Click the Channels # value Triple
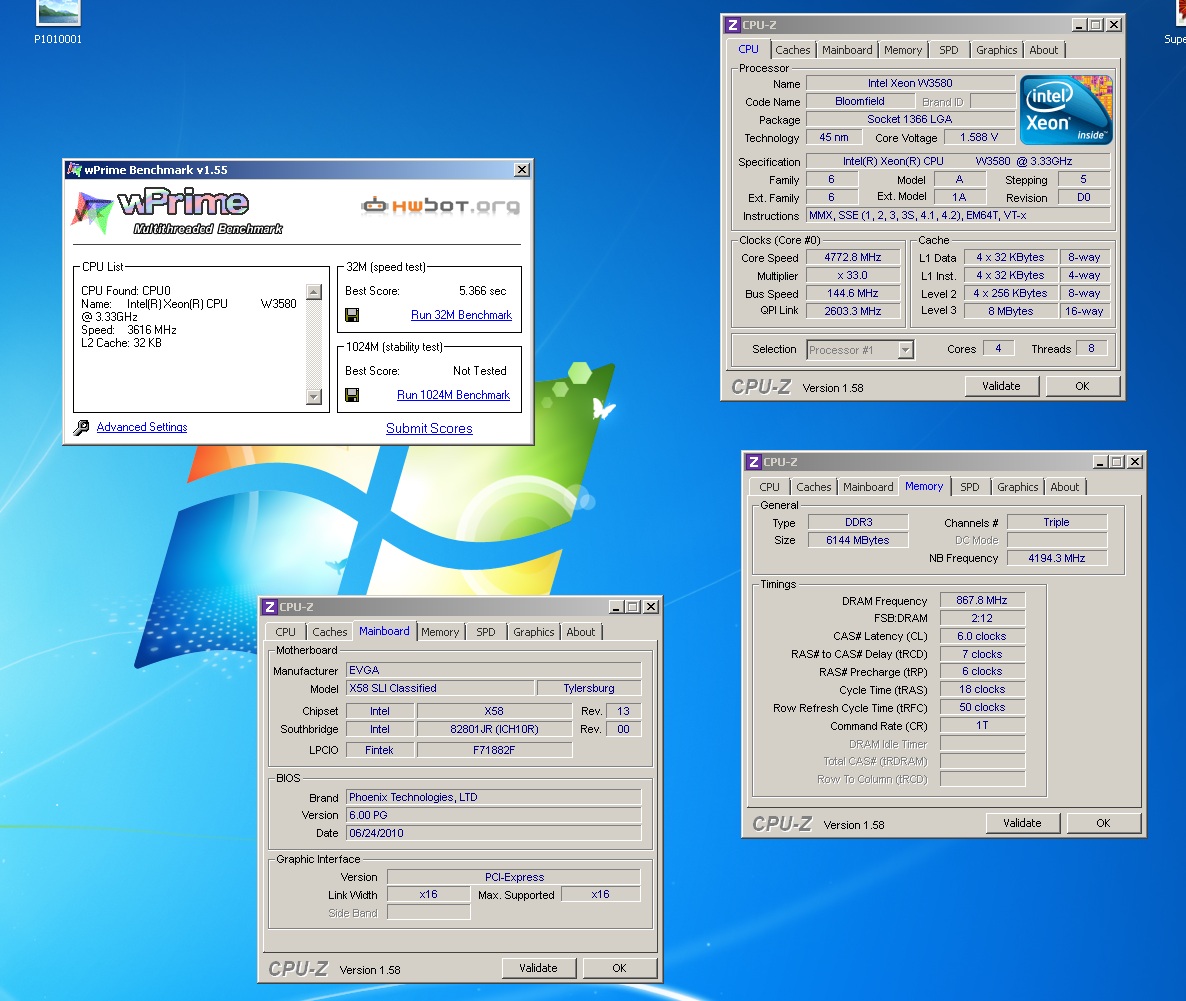 click(1057, 522)
